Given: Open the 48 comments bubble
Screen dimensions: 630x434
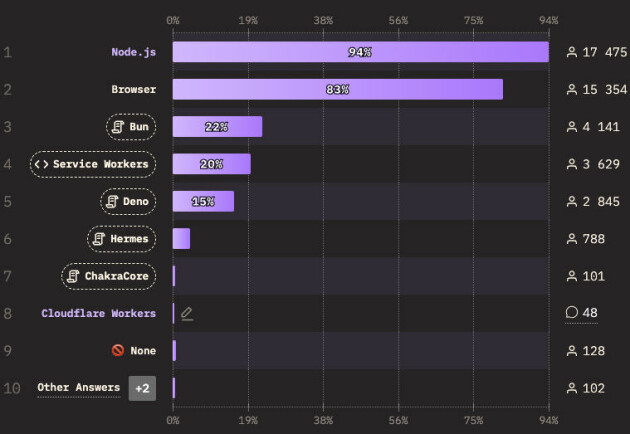Looking at the screenshot, I should click(581, 313).
